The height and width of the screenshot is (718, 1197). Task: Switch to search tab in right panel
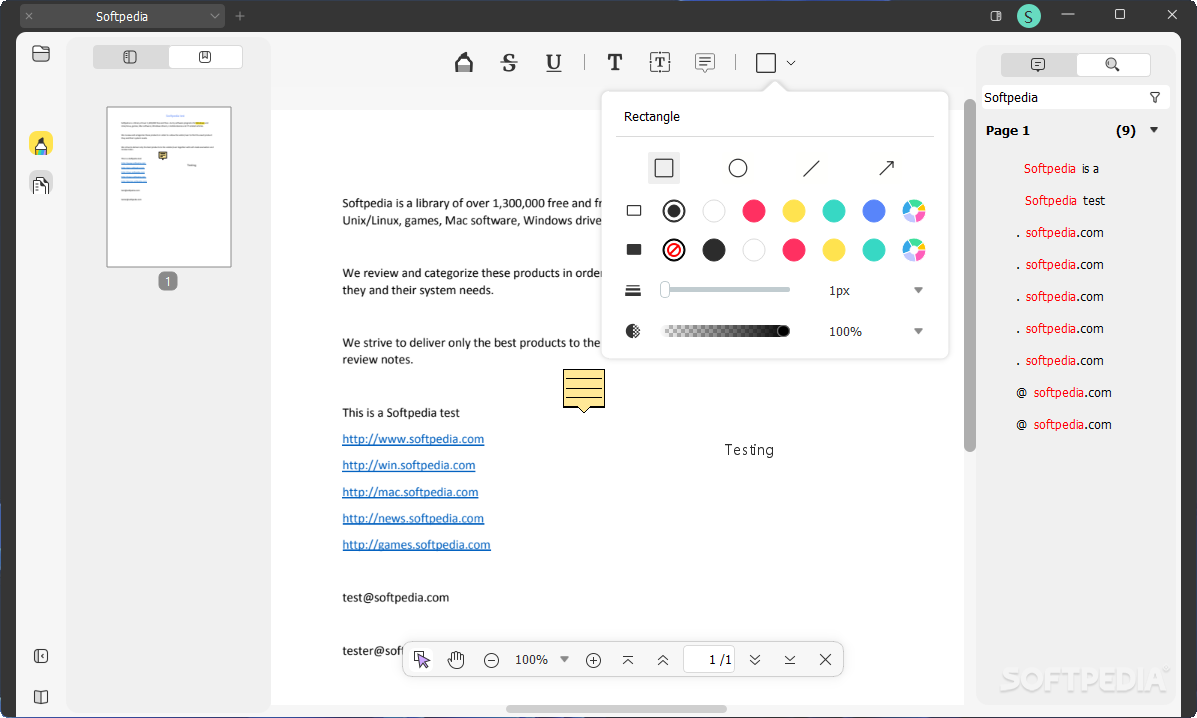coord(1112,65)
